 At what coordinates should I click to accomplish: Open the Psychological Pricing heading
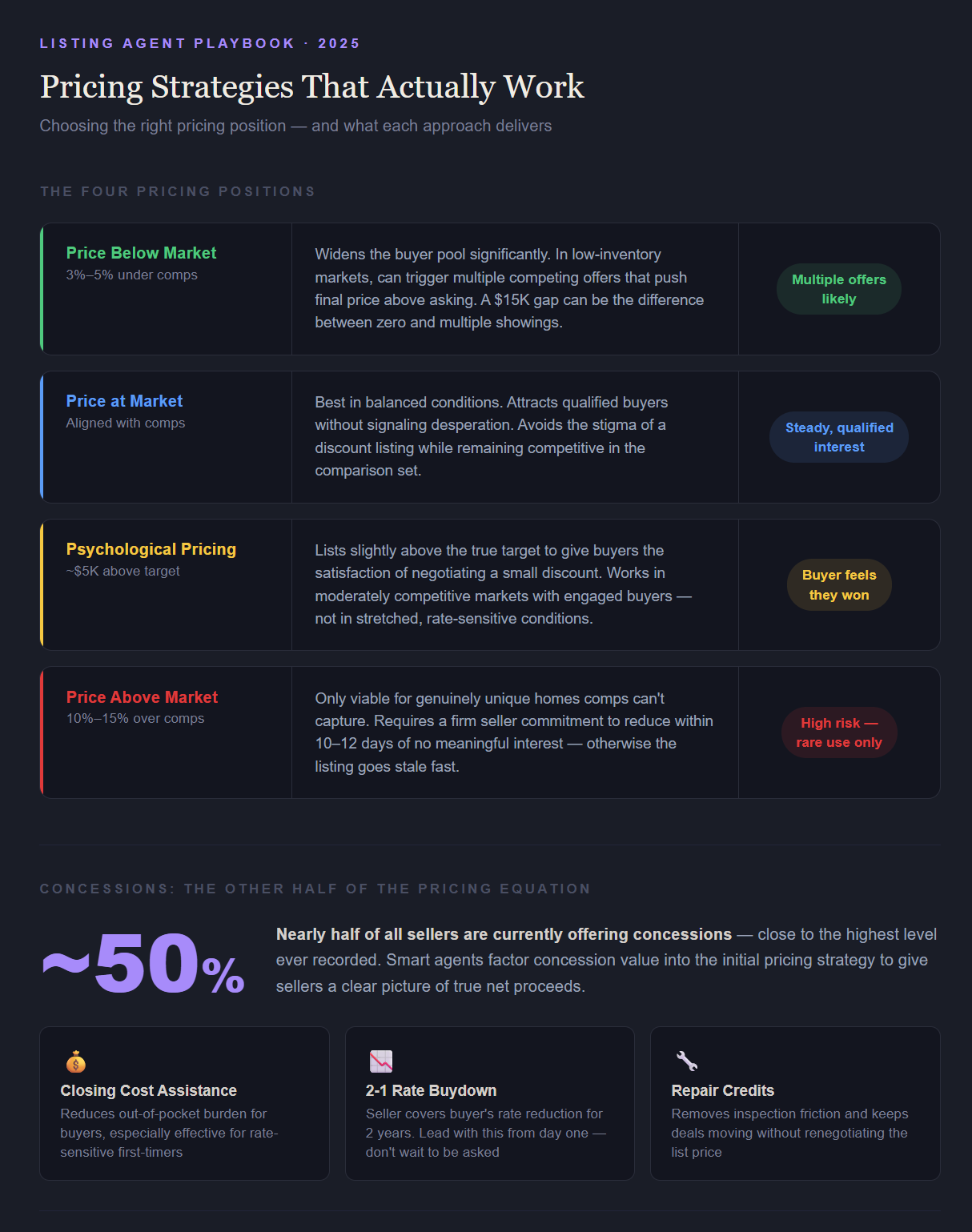[x=151, y=549]
